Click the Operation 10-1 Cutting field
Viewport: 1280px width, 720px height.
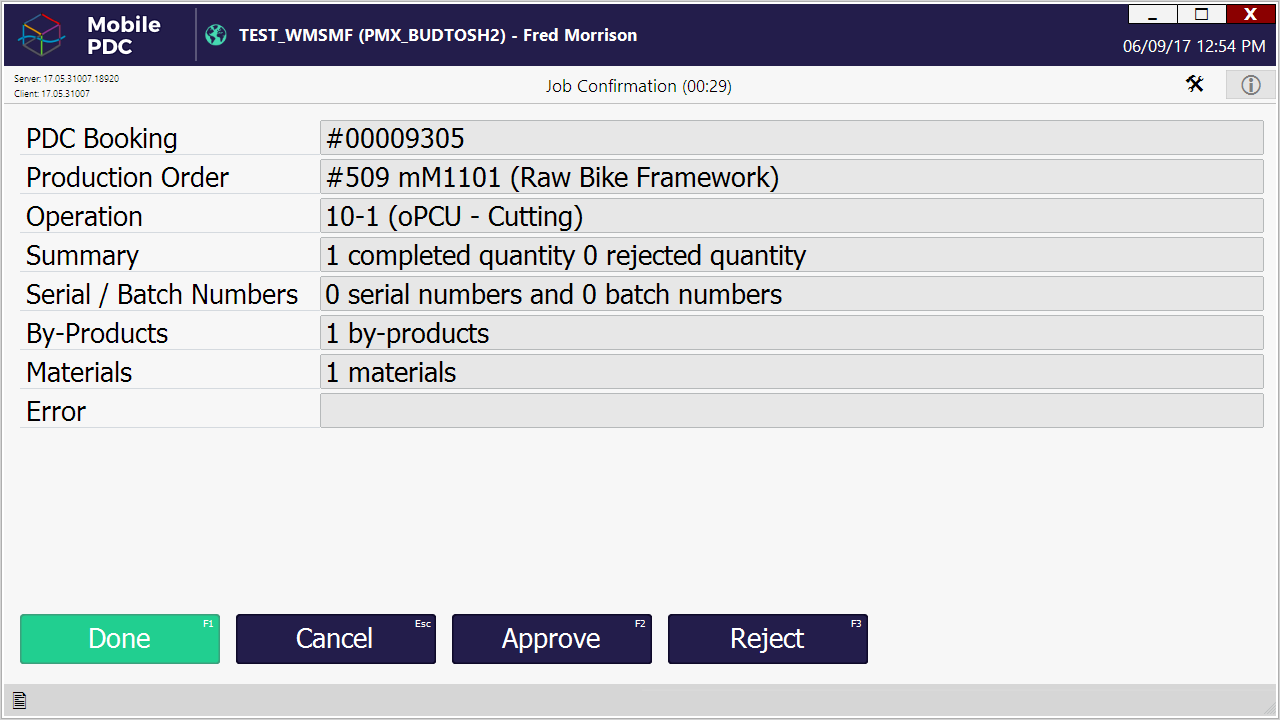(791, 216)
